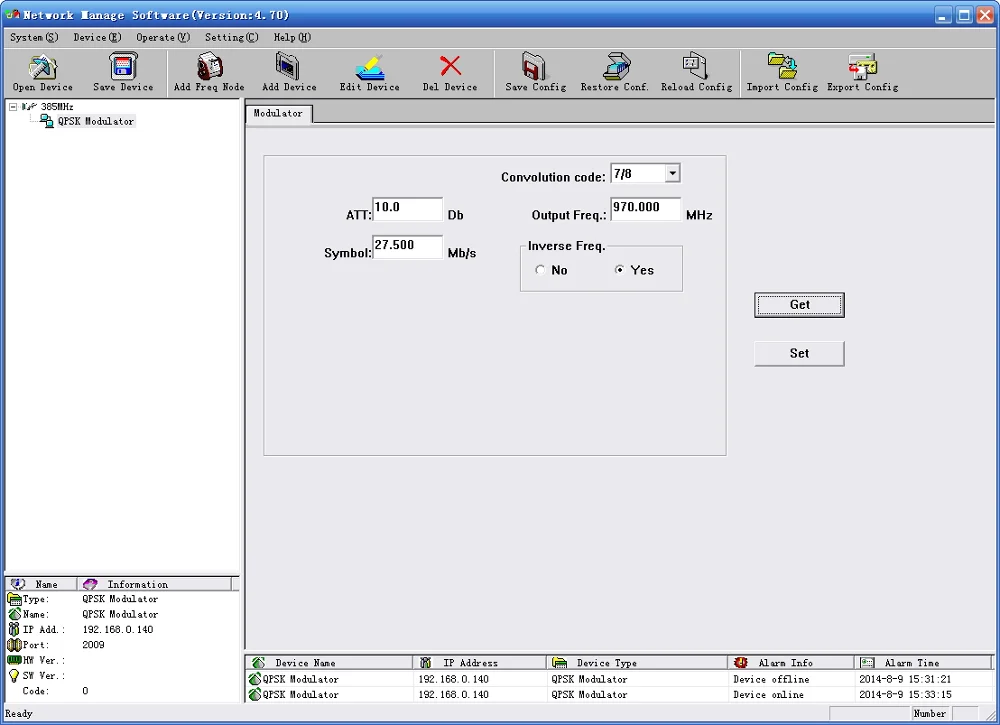Click the Save Device floppy icon

(x=122, y=67)
